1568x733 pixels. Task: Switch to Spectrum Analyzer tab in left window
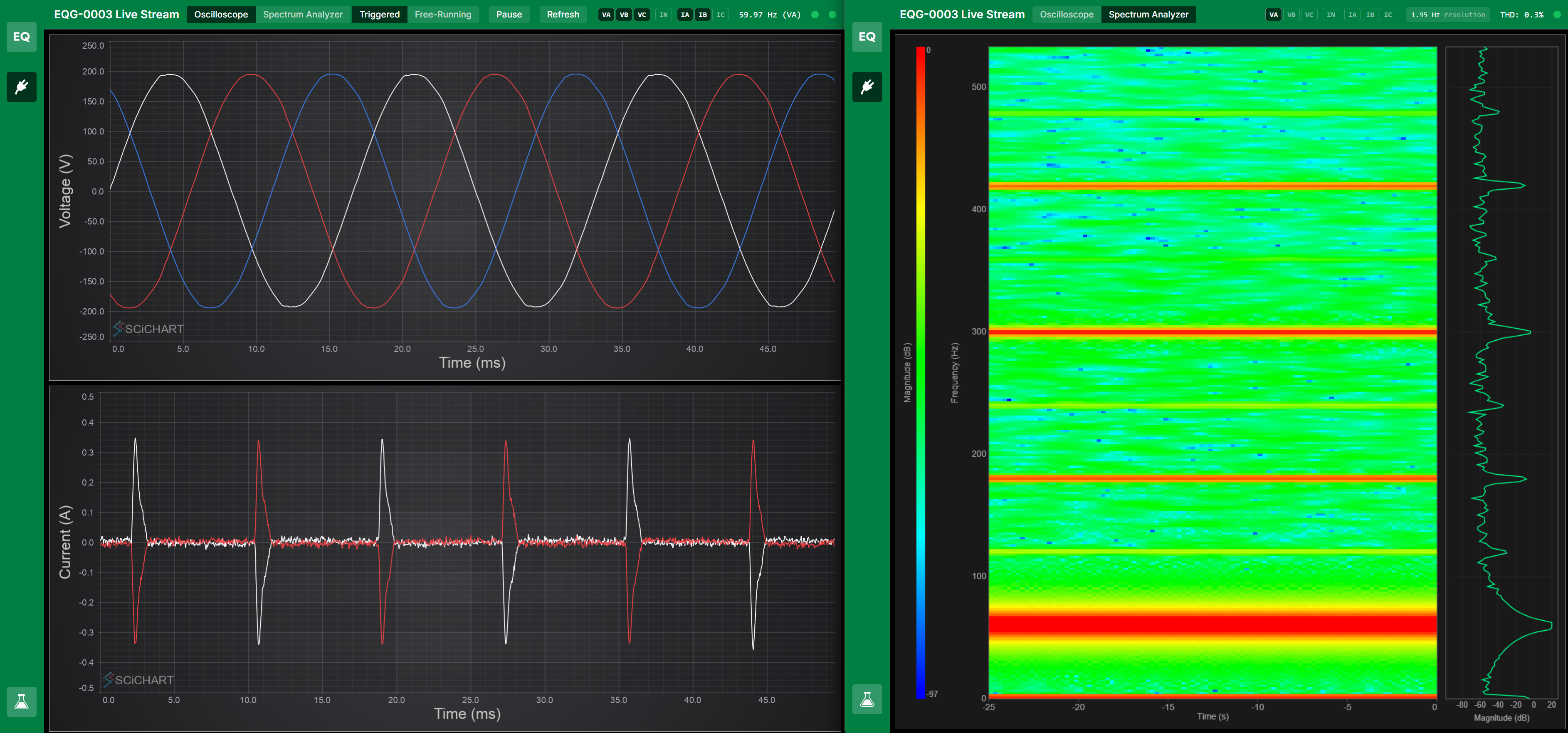pyautogui.click(x=303, y=15)
